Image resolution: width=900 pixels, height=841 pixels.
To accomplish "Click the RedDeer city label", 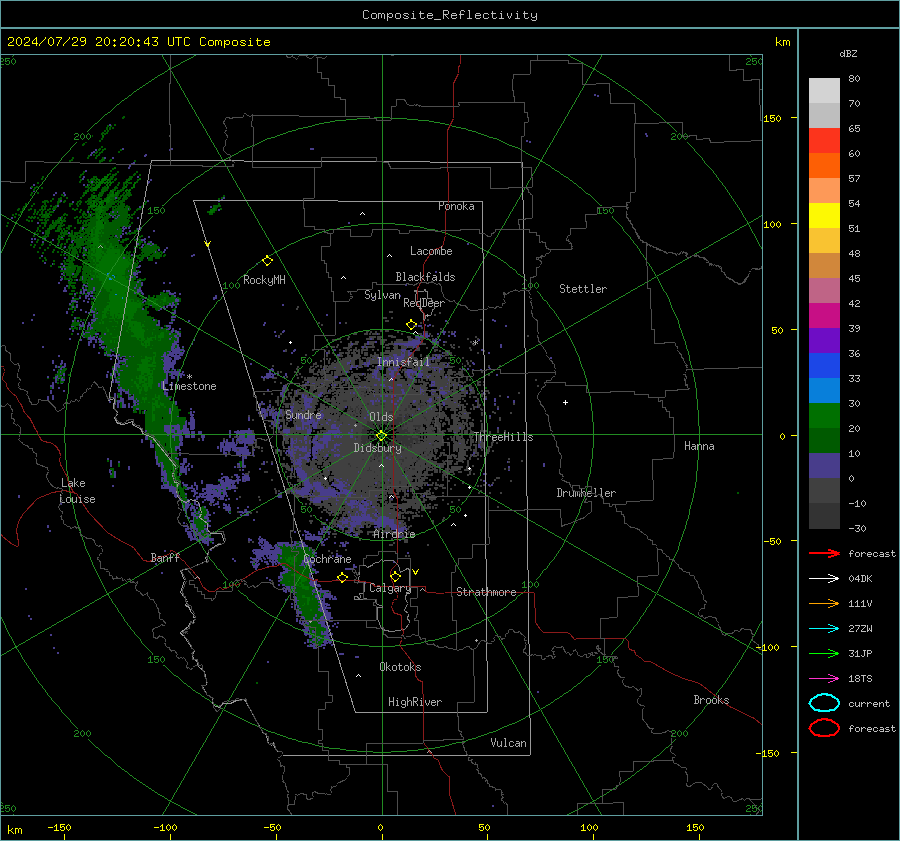I will (424, 303).
